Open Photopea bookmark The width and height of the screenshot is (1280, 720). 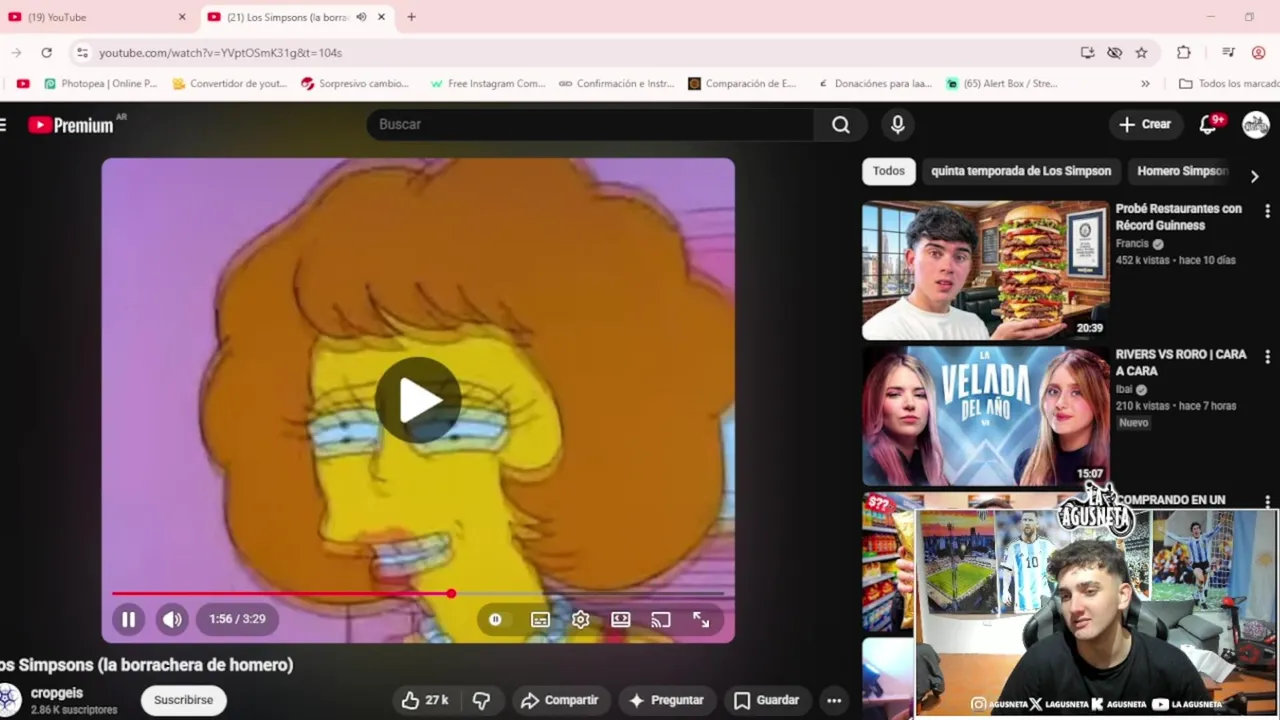pyautogui.click(x=100, y=84)
